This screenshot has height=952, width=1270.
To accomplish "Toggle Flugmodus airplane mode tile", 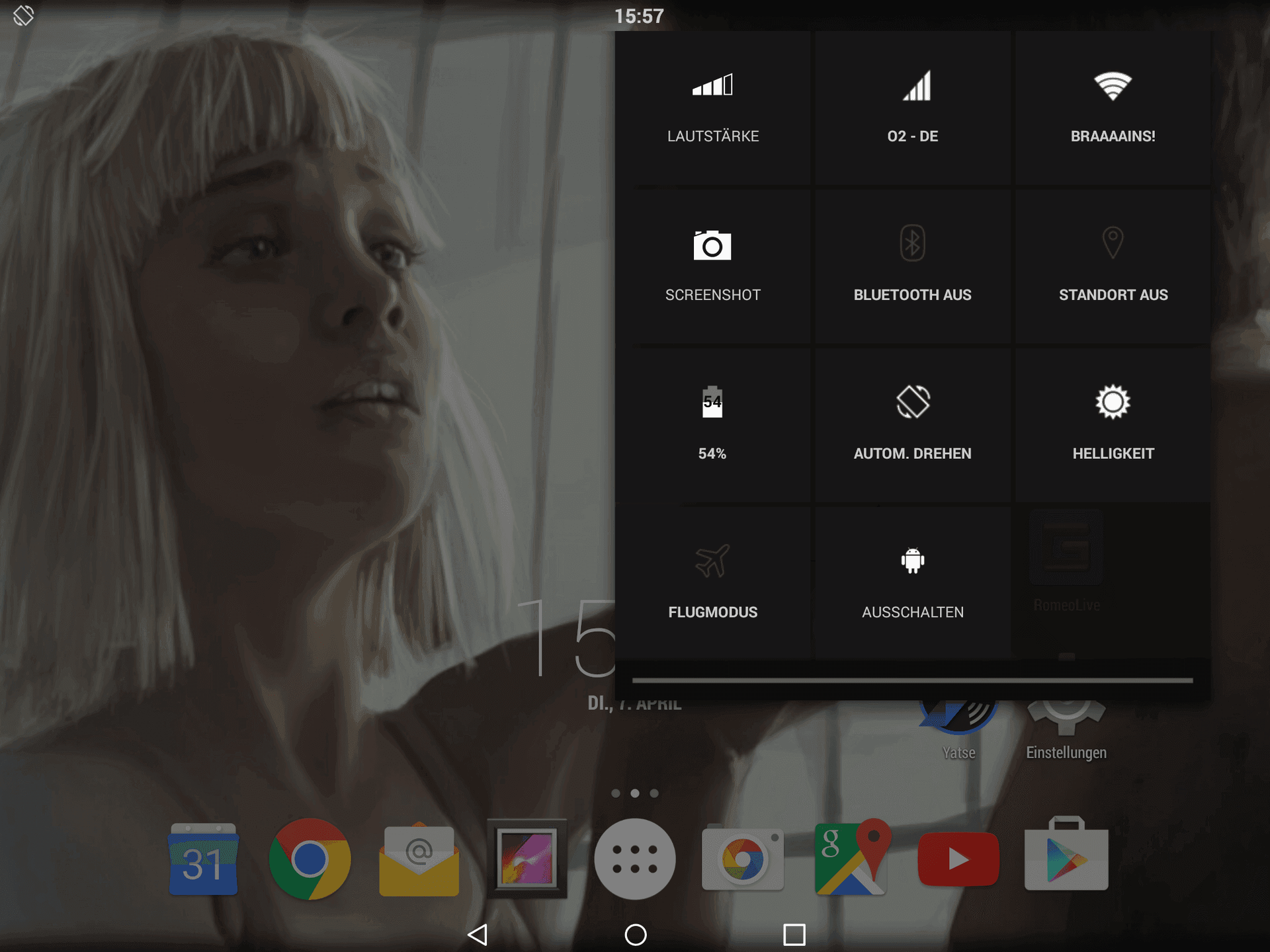I will tap(712, 584).
